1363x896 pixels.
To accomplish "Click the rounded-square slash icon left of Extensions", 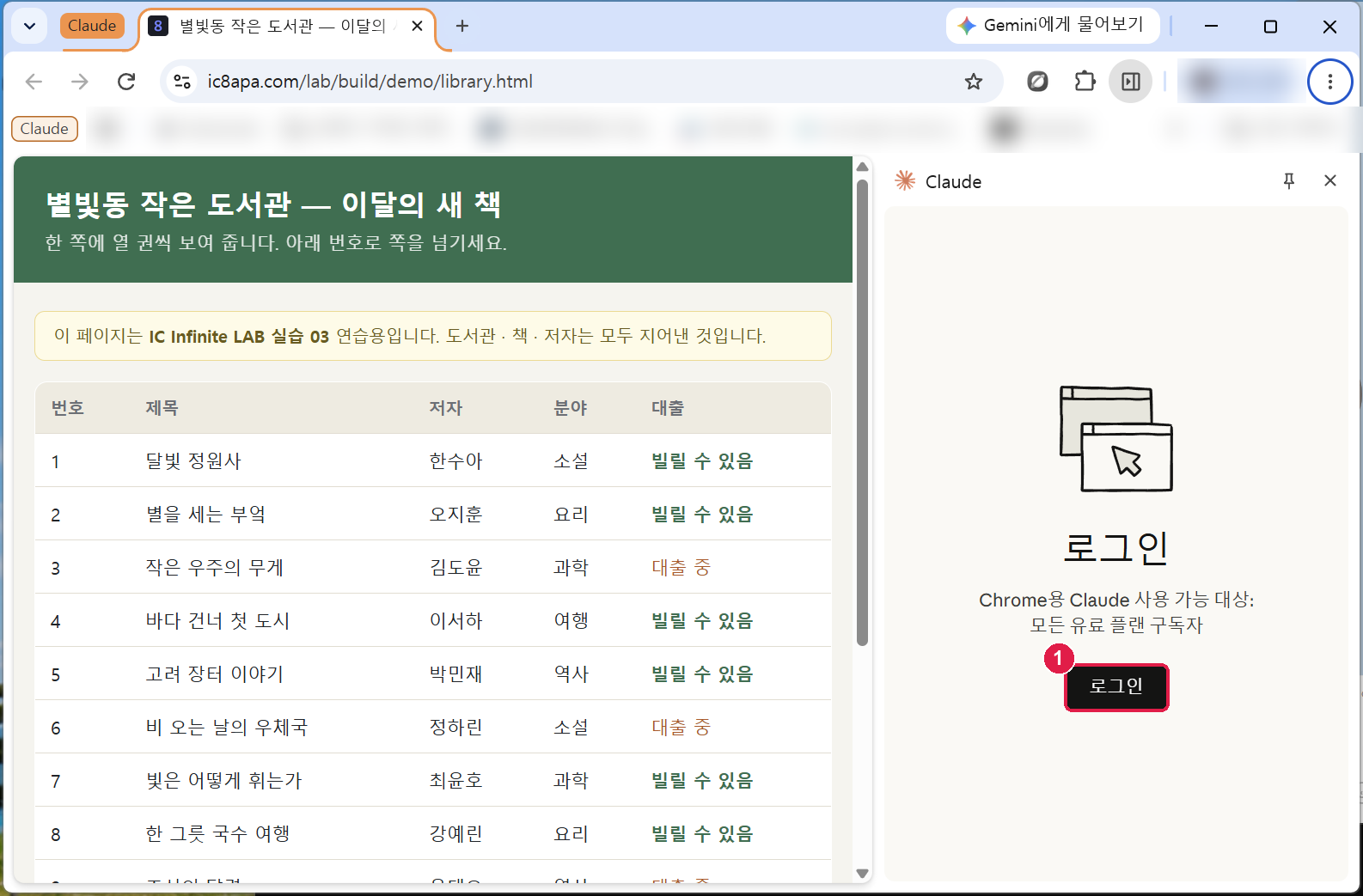I will [1037, 82].
